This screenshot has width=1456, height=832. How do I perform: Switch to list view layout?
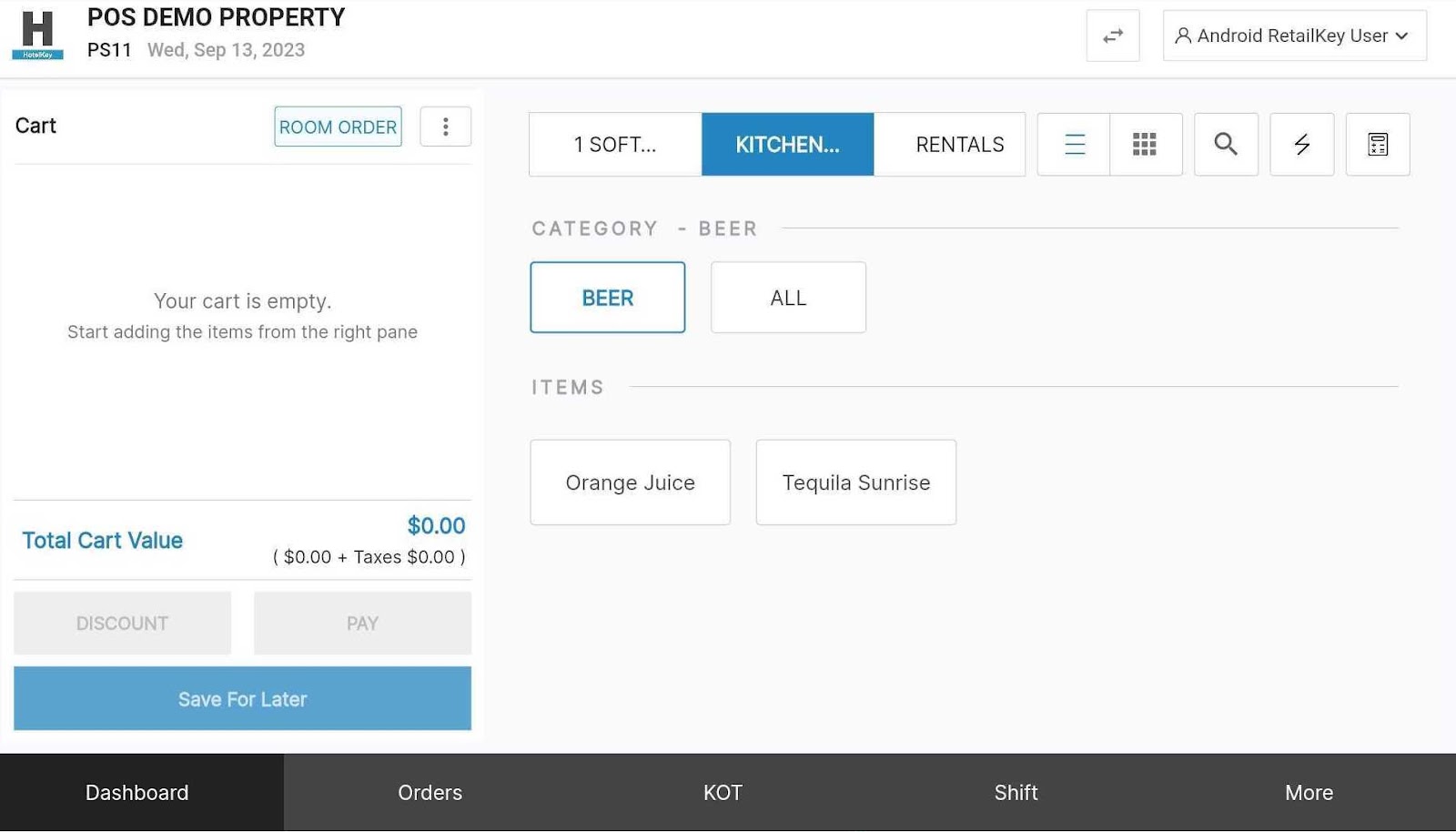(1074, 145)
